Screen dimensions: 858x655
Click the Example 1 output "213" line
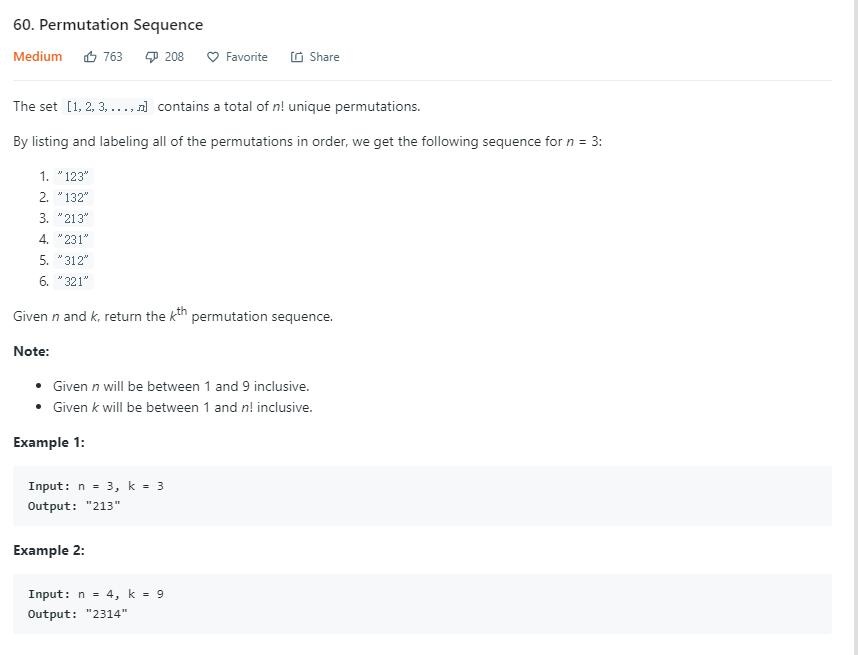pos(74,506)
